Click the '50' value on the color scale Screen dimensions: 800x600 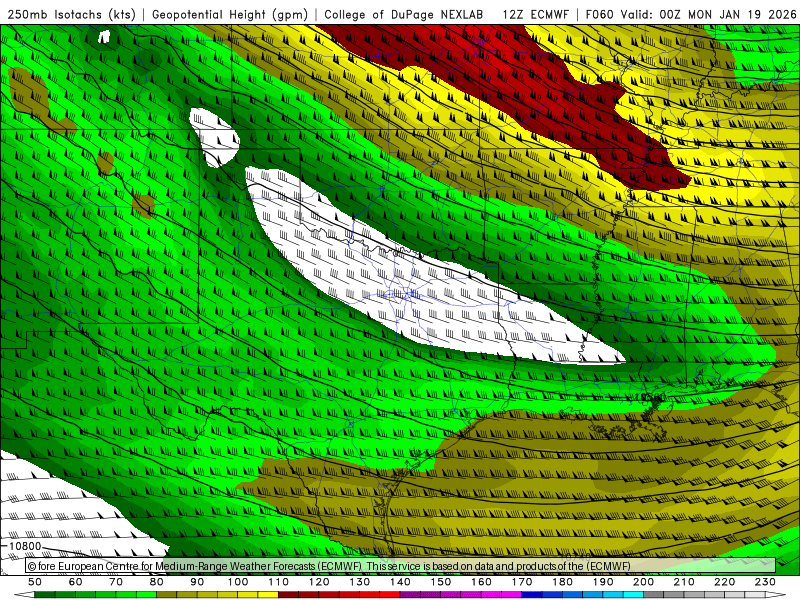(x=35, y=582)
